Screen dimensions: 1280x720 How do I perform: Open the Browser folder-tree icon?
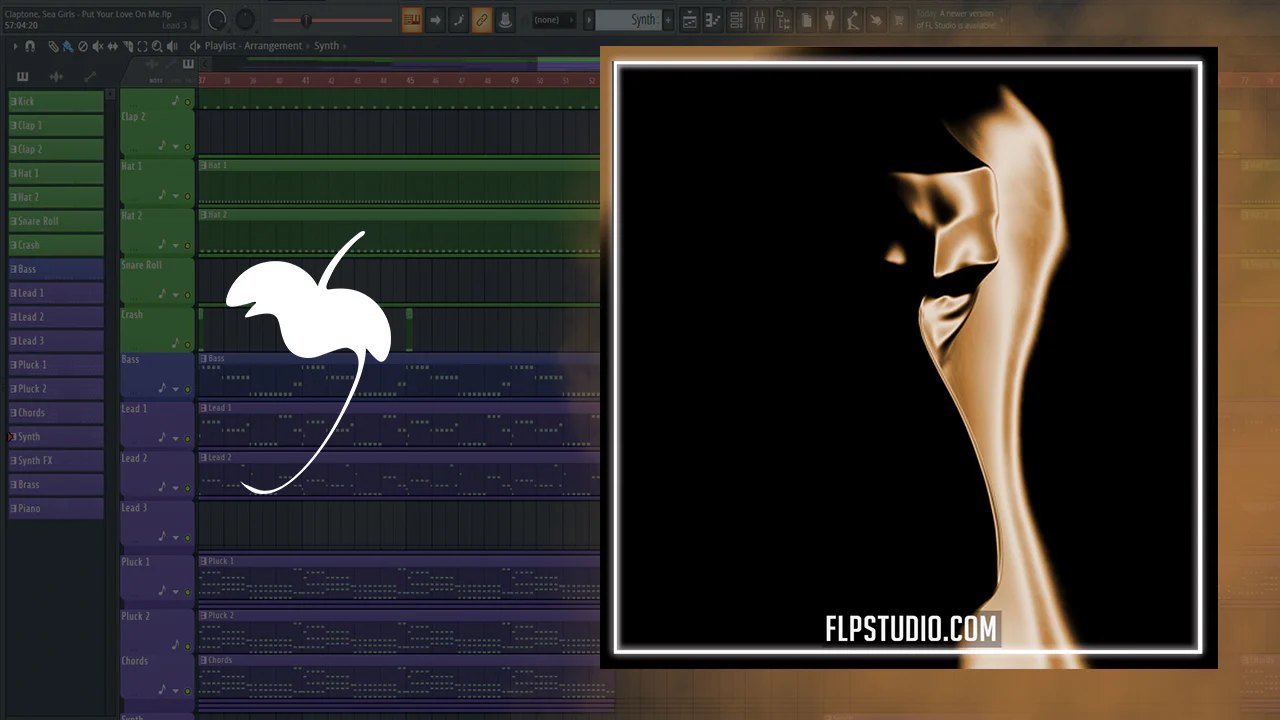783,20
